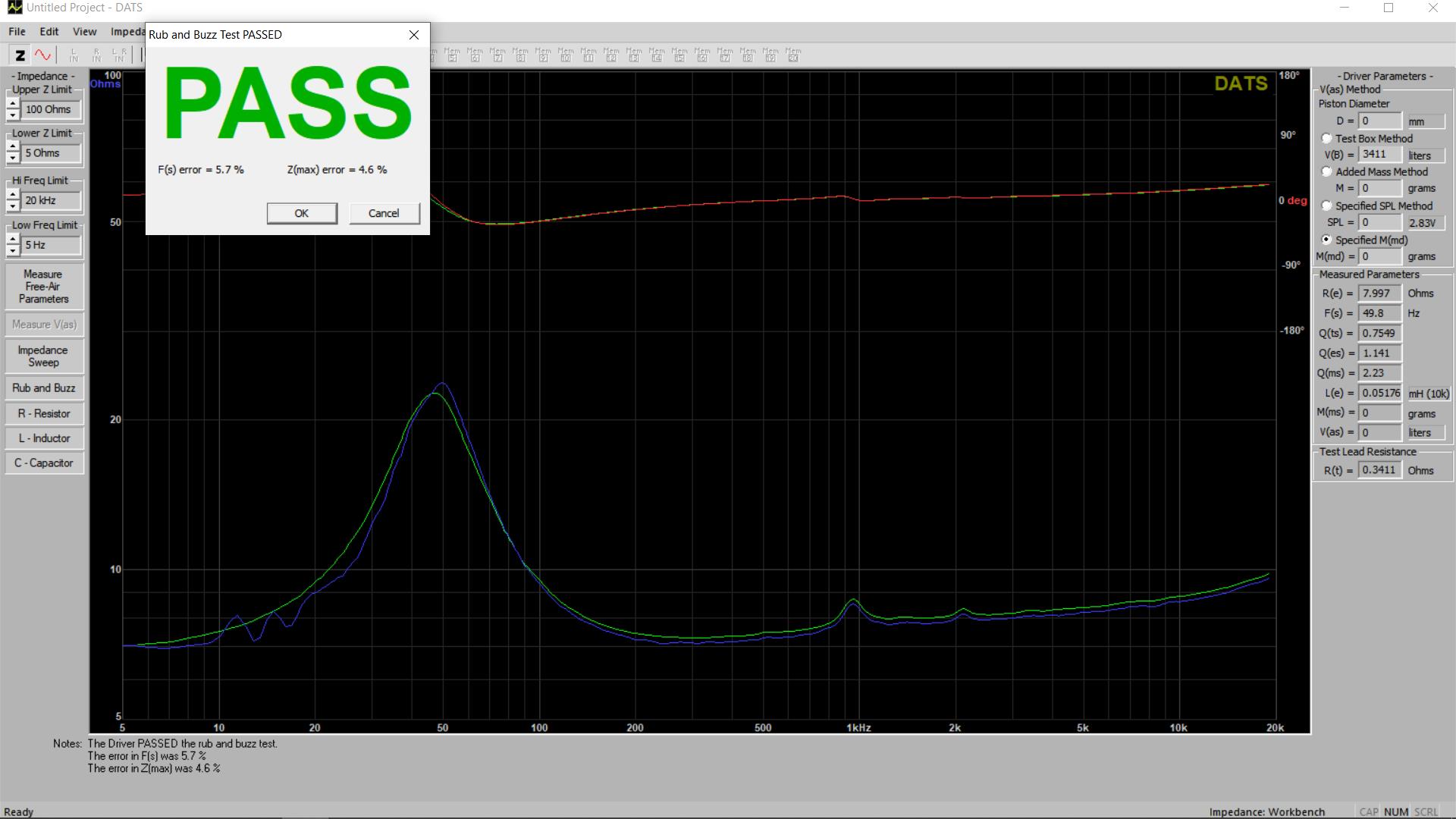1456x819 pixels.
Task: Click the Q(ts) 0.7549 measured value
Action: tap(1380, 333)
